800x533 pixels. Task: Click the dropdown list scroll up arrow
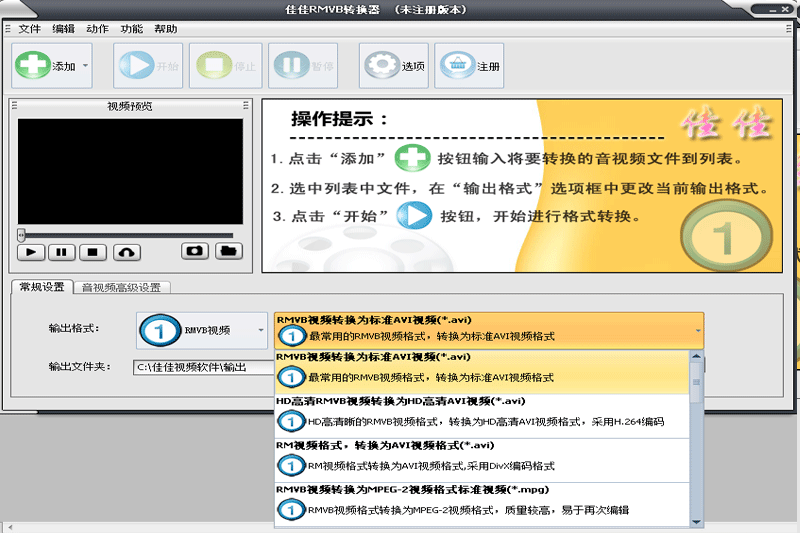coord(696,356)
